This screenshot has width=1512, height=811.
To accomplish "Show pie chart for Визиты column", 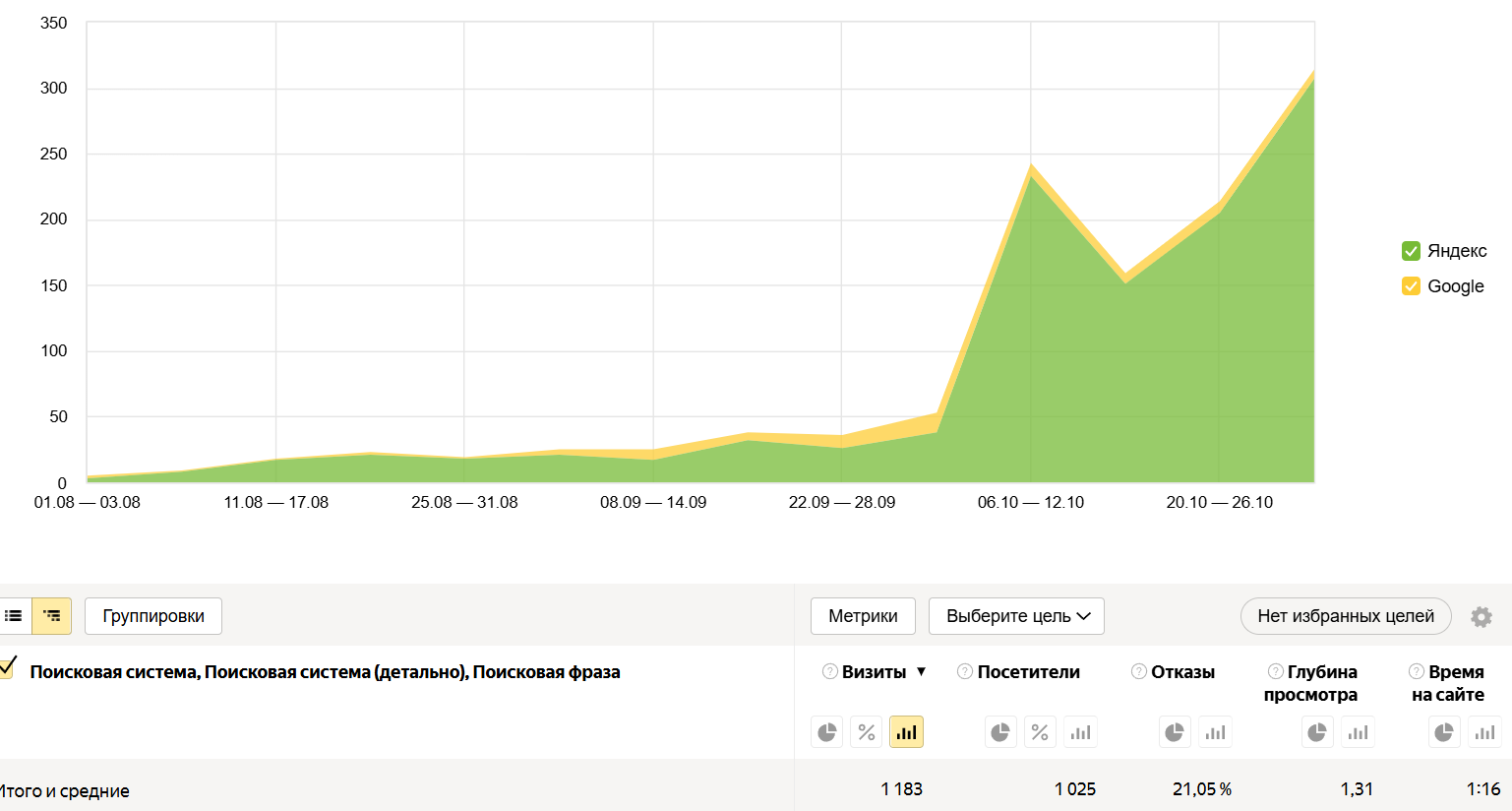I will [x=827, y=732].
